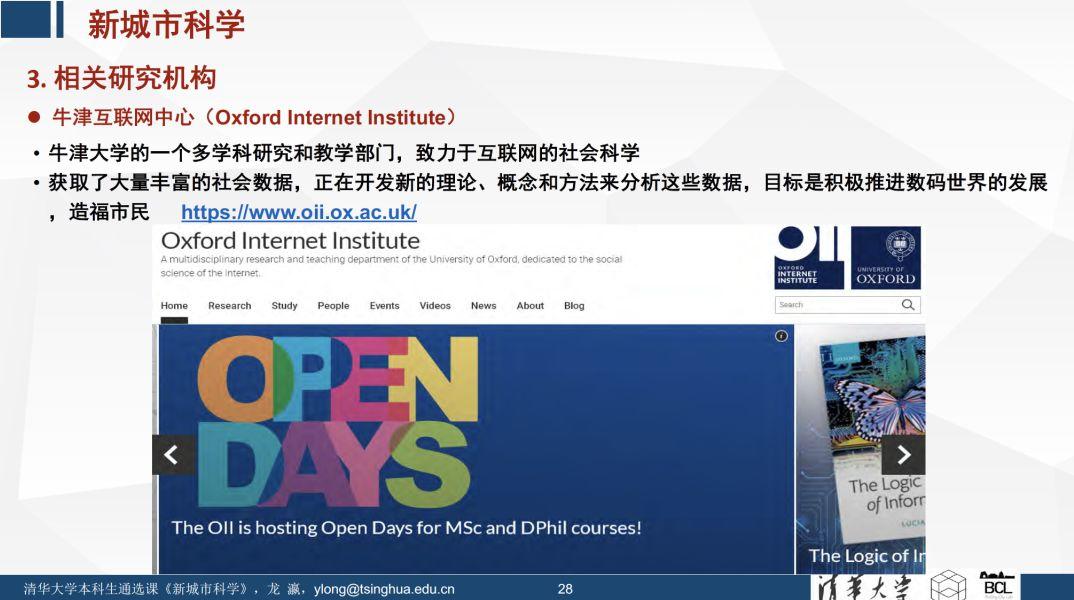The image size is (1074, 600).
Task: Click the BCL logo in footer
Action: pyautogui.click(x=997, y=586)
